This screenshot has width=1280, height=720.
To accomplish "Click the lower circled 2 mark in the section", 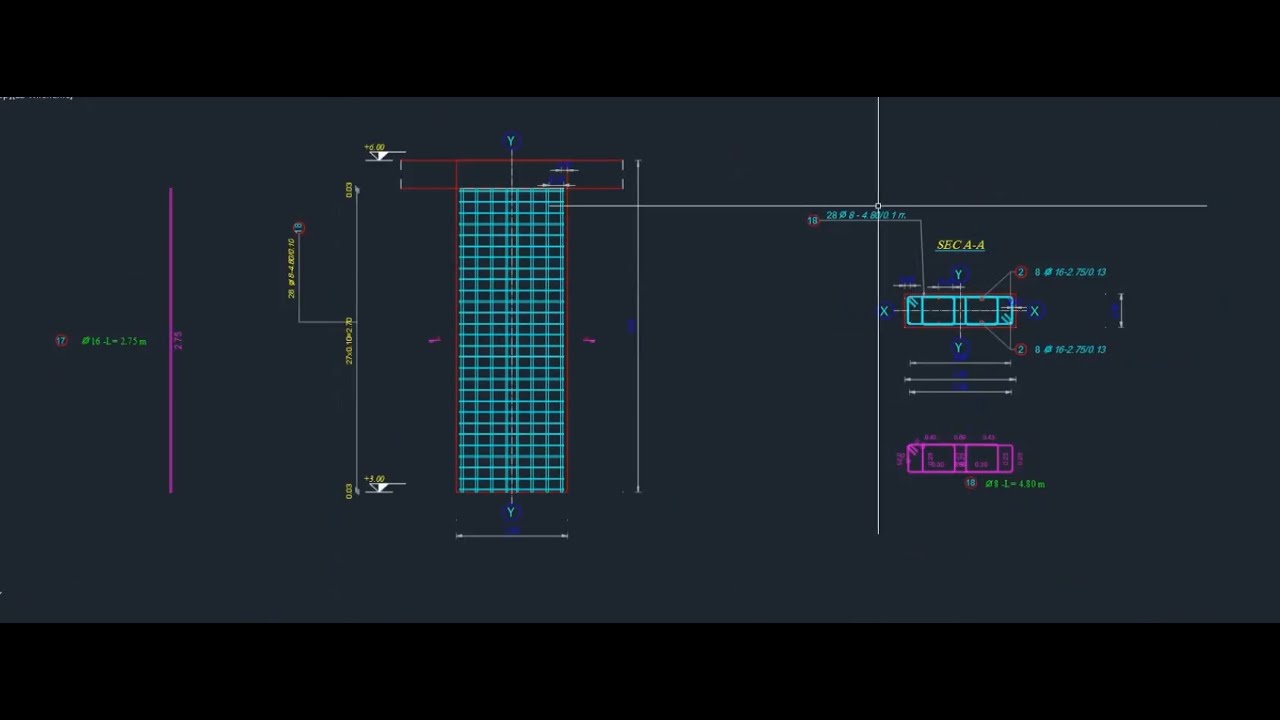I will click(1020, 350).
